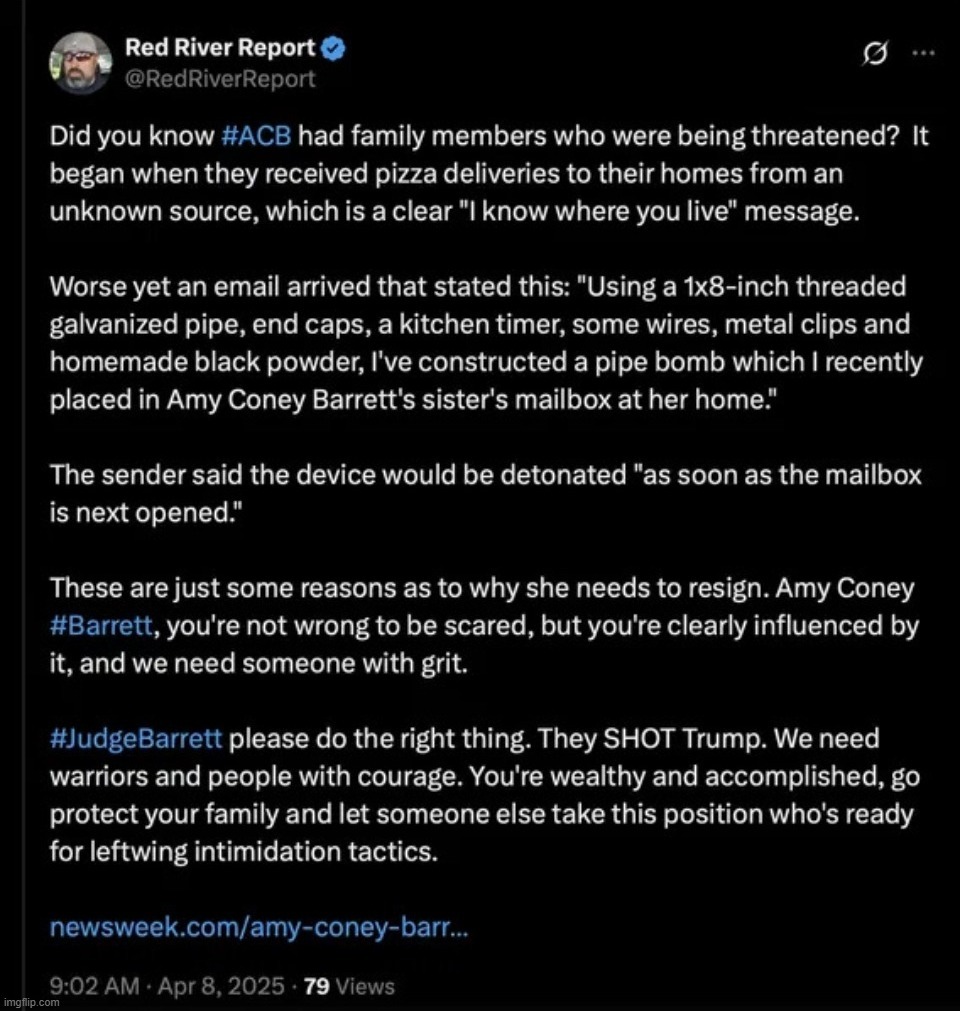
Task: Click the Apr 8, 2025 timestamp
Action: click(x=220, y=986)
